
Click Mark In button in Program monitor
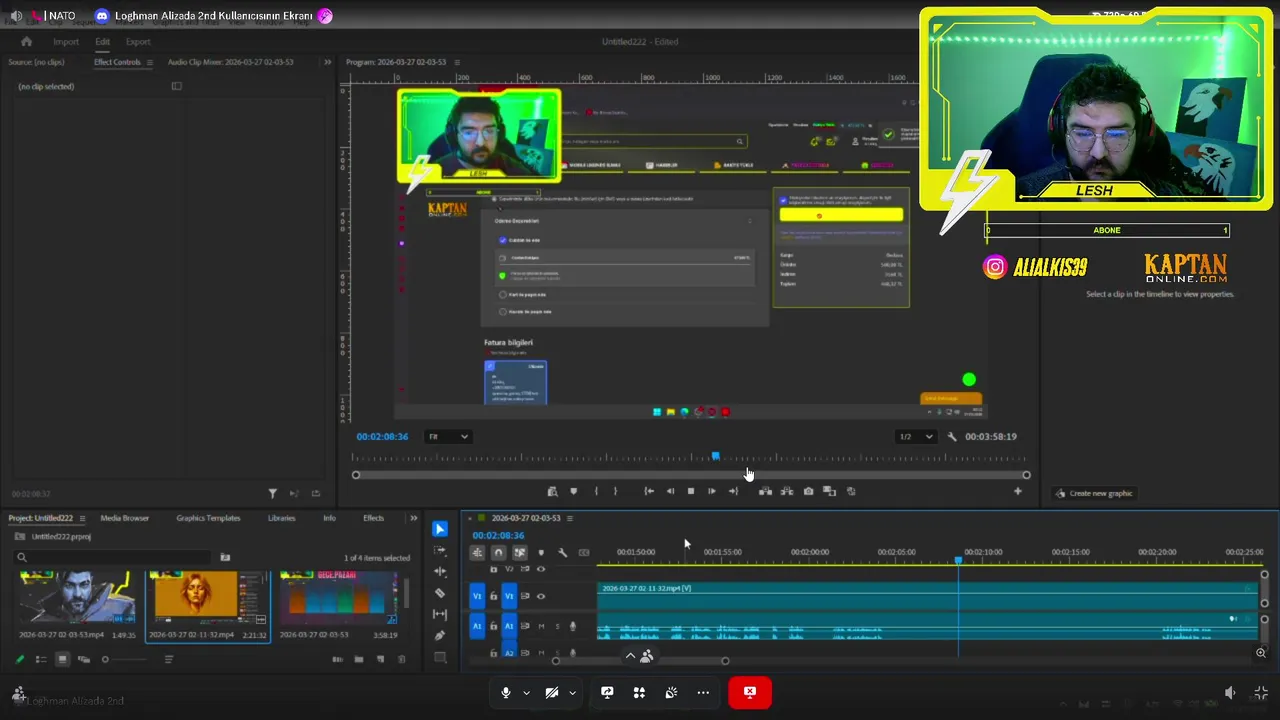coord(596,491)
